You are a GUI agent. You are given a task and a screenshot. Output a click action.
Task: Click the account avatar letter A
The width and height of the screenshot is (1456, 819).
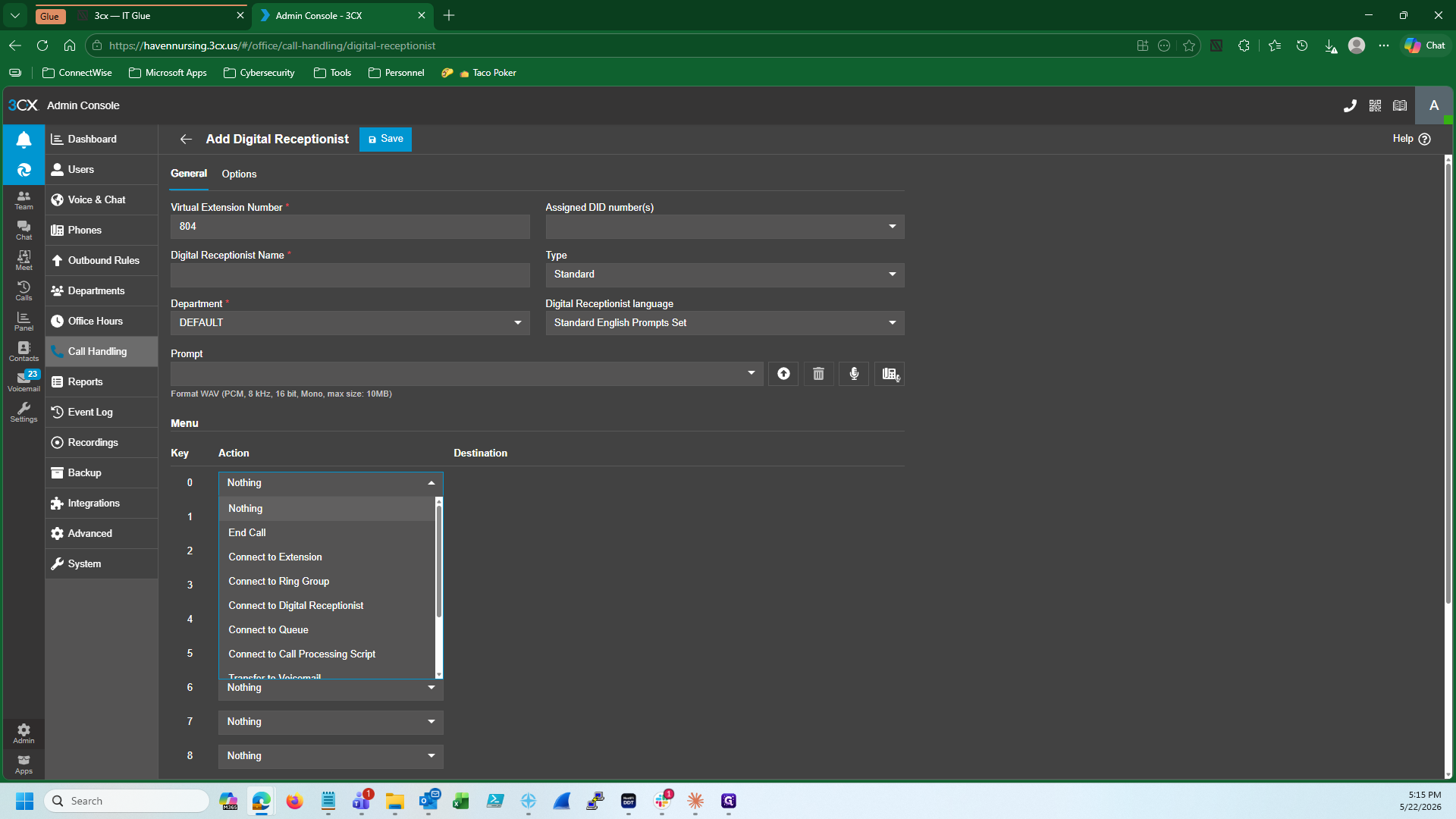pos(1434,105)
